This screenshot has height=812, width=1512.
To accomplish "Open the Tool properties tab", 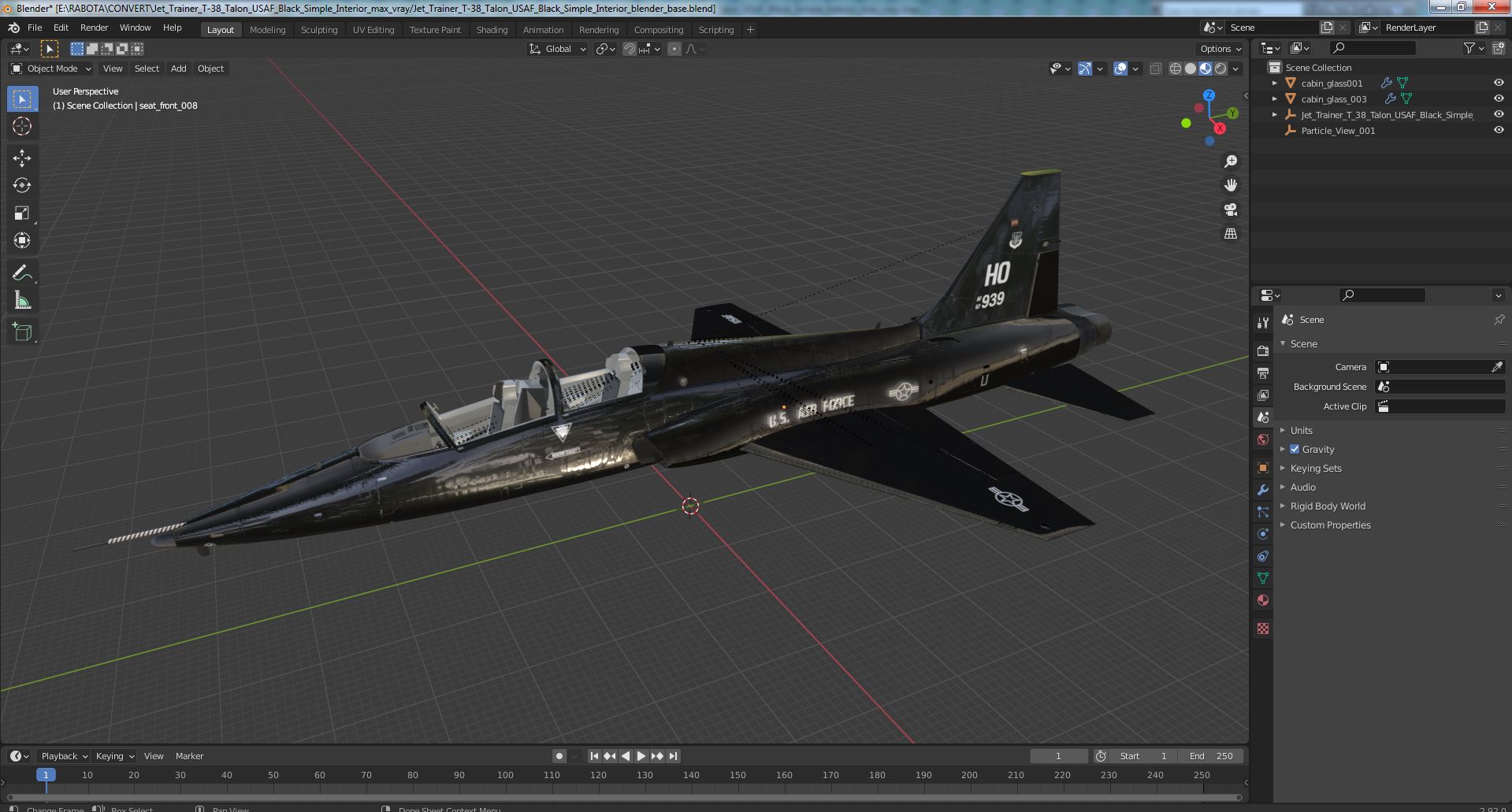I will pyautogui.click(x=1263, y=322).
